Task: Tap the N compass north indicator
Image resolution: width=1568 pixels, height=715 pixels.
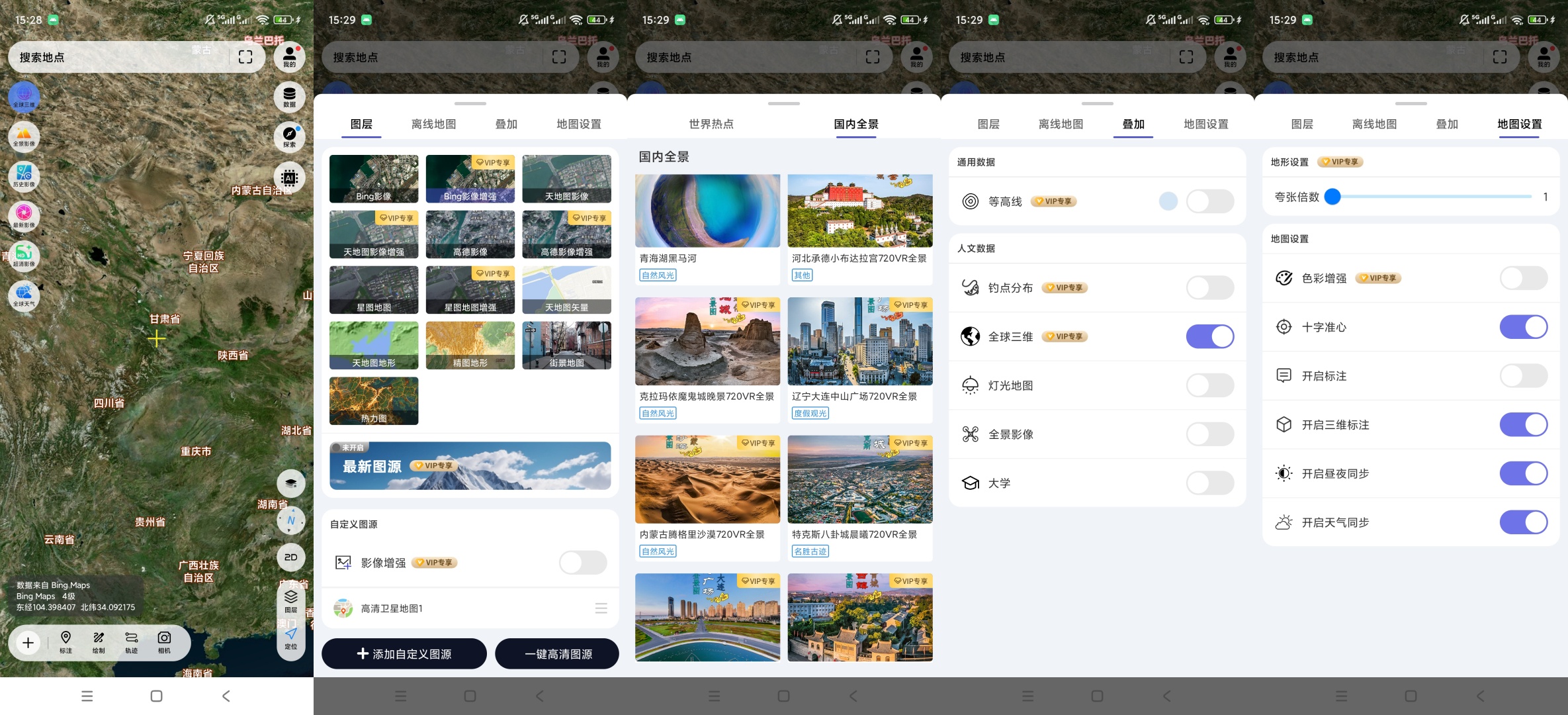Action: click(290, 520)
